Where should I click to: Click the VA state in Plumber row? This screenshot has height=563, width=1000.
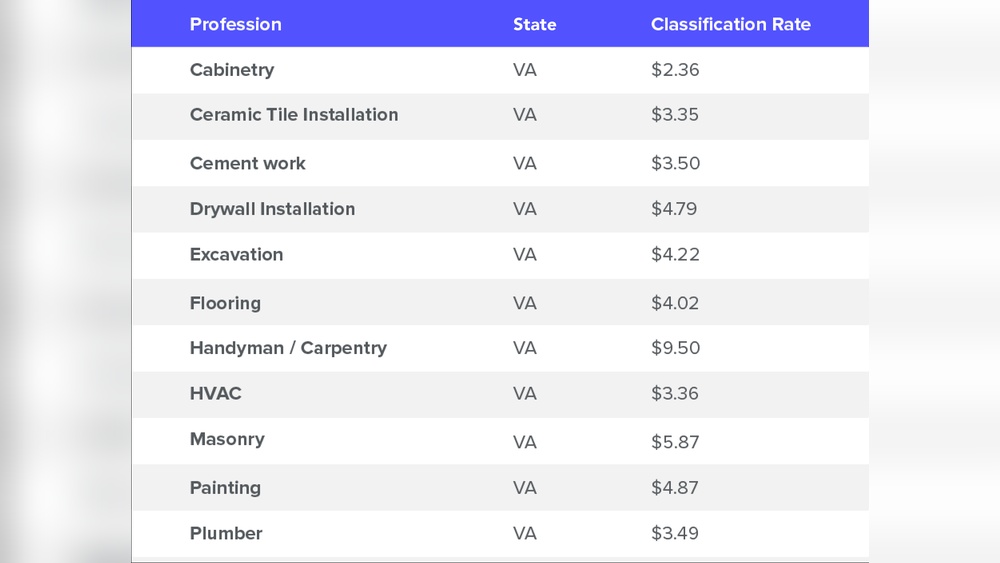[525, 534]
